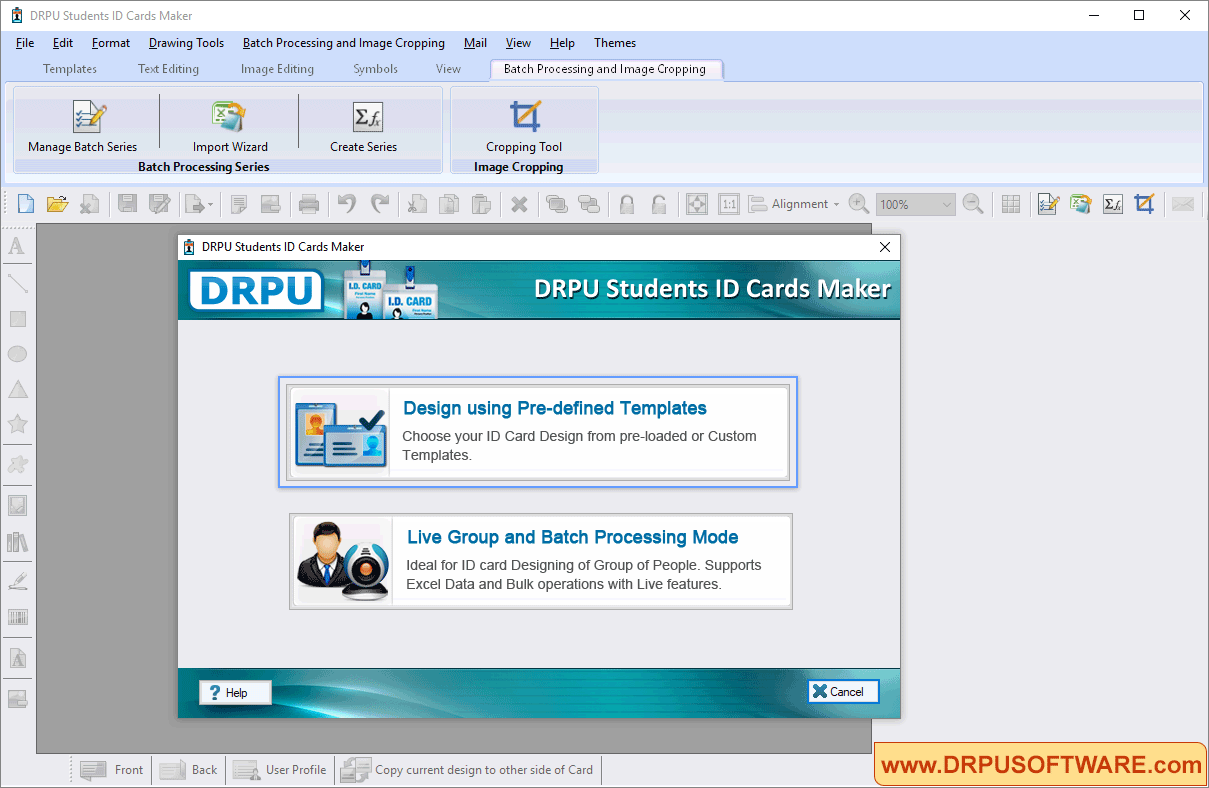Image resolution: width=1209 pixels, height=788 pixels.
Task: Switch to the Templates tab
Action: 70,69
